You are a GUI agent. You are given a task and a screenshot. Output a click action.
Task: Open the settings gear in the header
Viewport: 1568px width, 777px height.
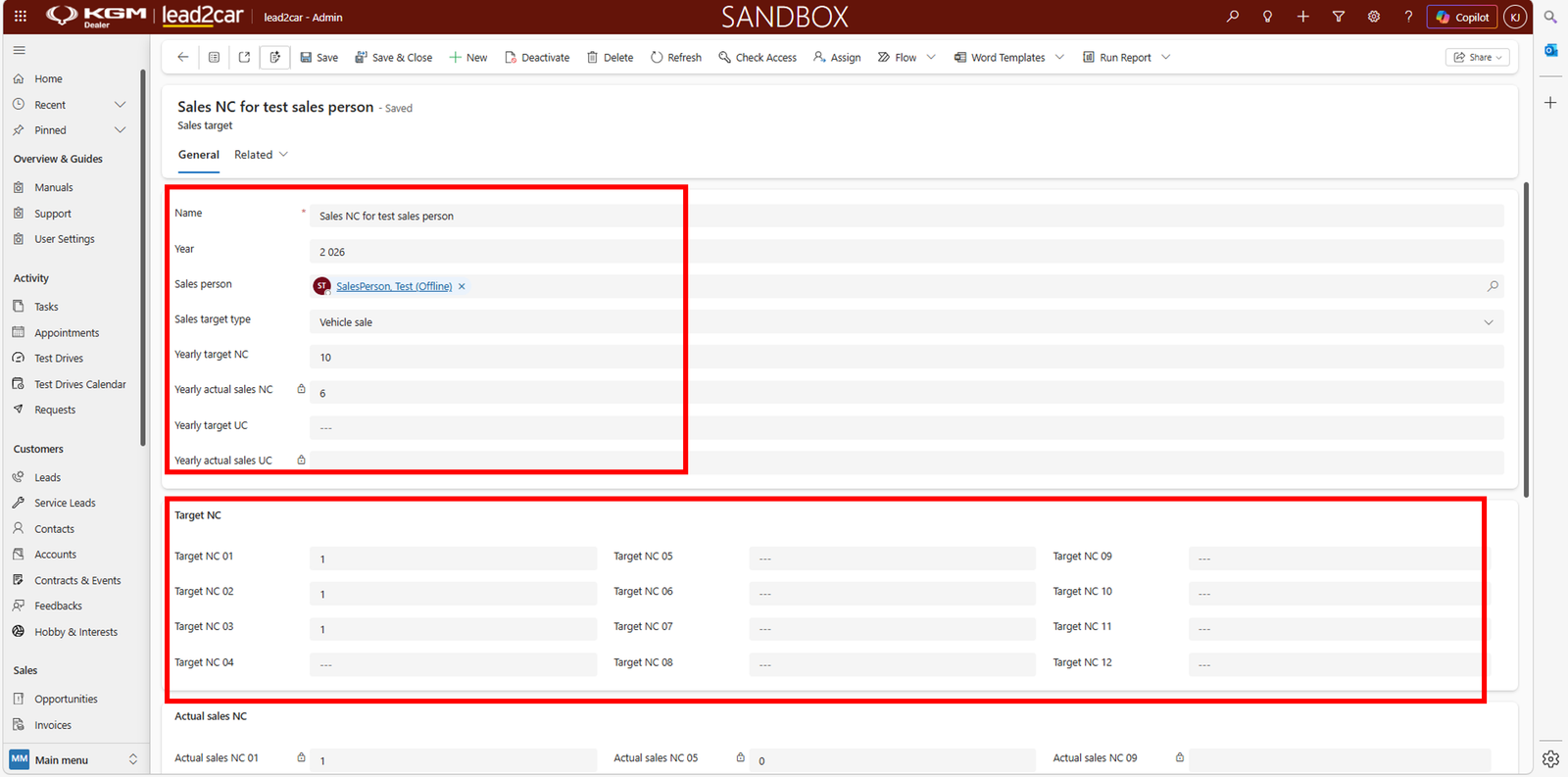pos(1374,17)
